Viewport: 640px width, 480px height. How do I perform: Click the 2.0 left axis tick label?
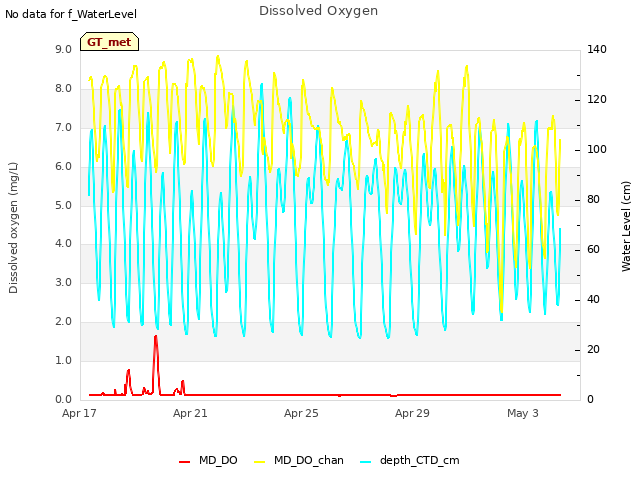pyautogui.click(x=63, y=322)
